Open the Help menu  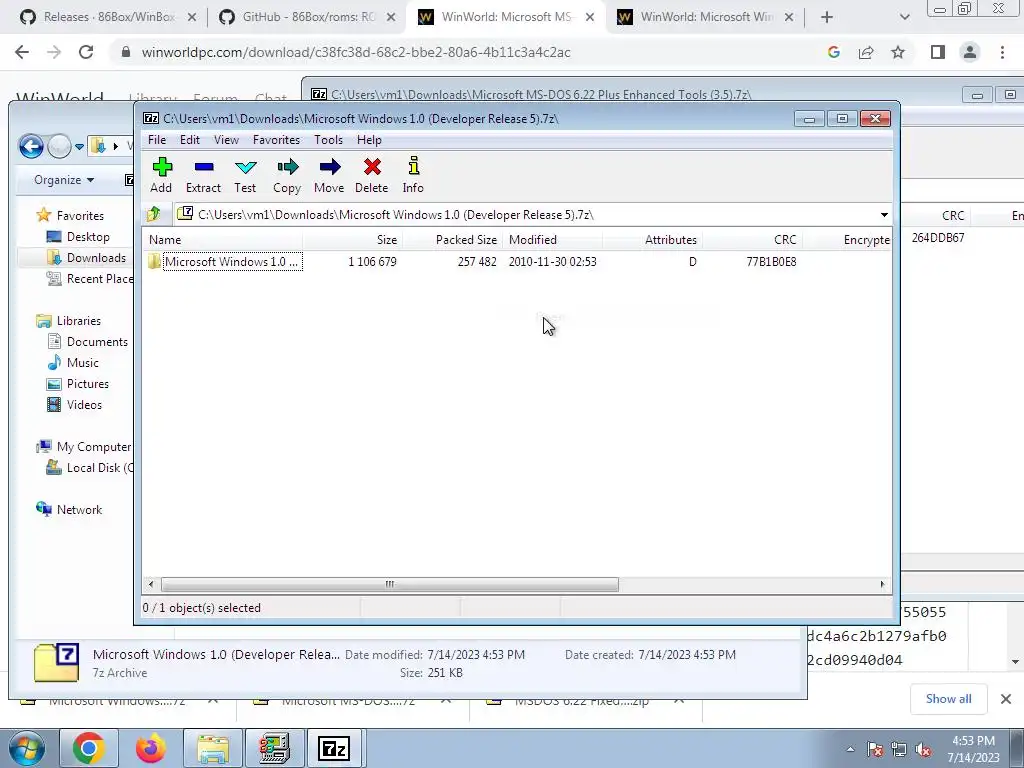pyautogui.click(x=369, y=140)
